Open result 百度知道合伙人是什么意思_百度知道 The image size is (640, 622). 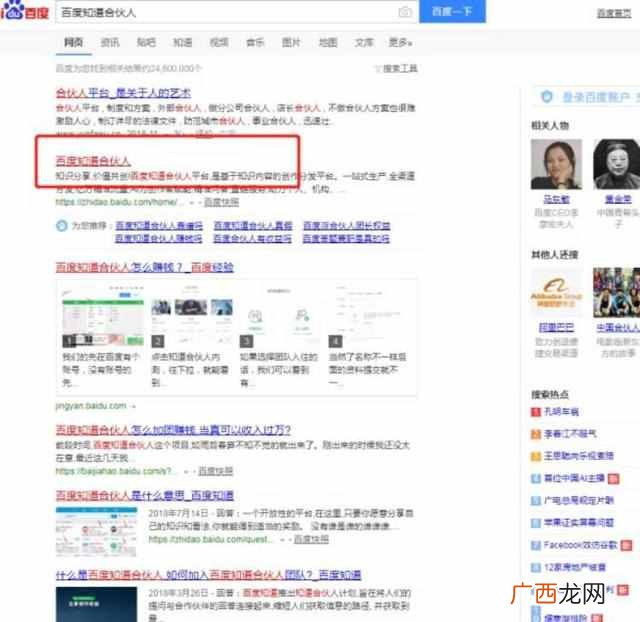[x=144, y=495]
